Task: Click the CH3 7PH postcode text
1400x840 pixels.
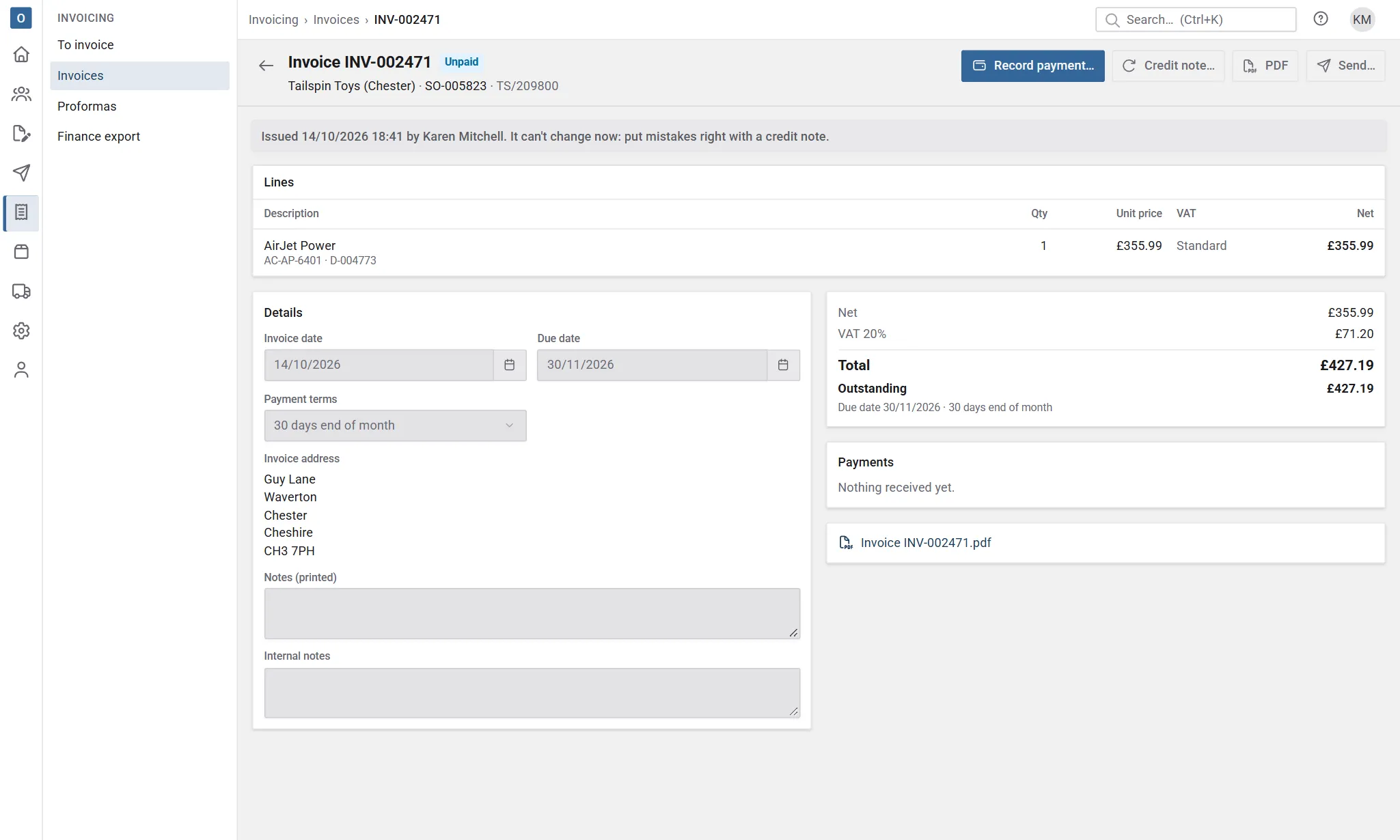Action: [x=289, y=551]
